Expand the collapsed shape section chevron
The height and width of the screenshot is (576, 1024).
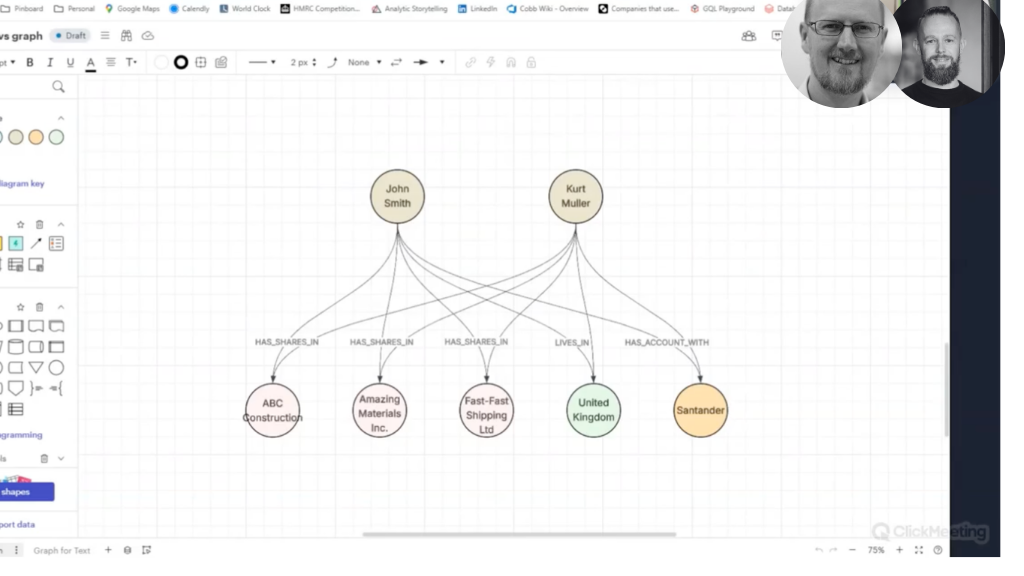(61, 458)
